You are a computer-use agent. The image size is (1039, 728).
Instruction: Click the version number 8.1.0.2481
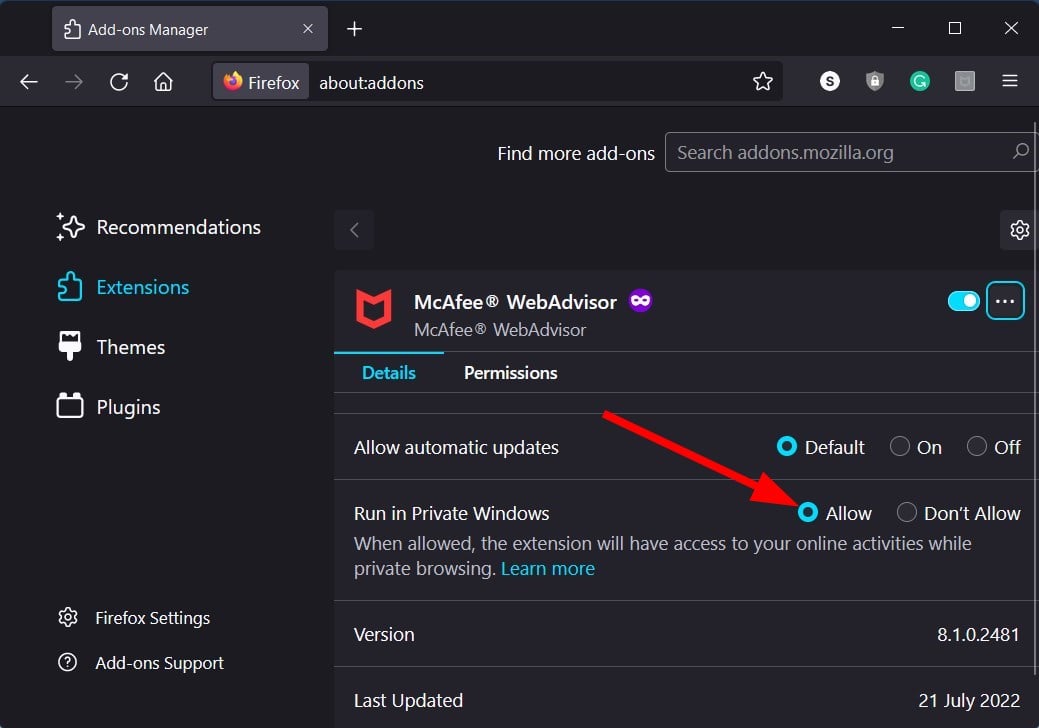(x=977, y=634)
